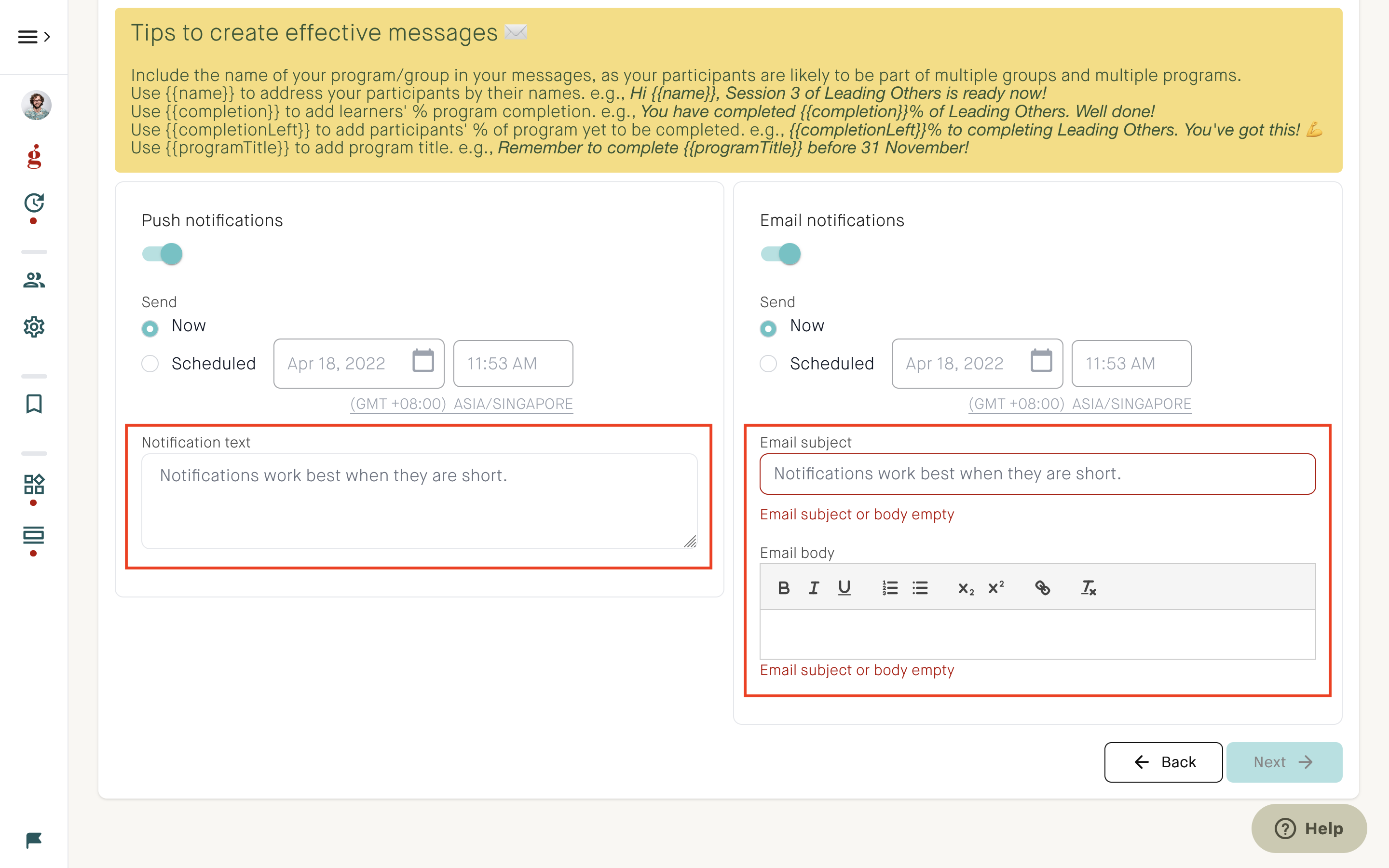
Task: Focus the Notification text area
Action: (x=420, y=501)
